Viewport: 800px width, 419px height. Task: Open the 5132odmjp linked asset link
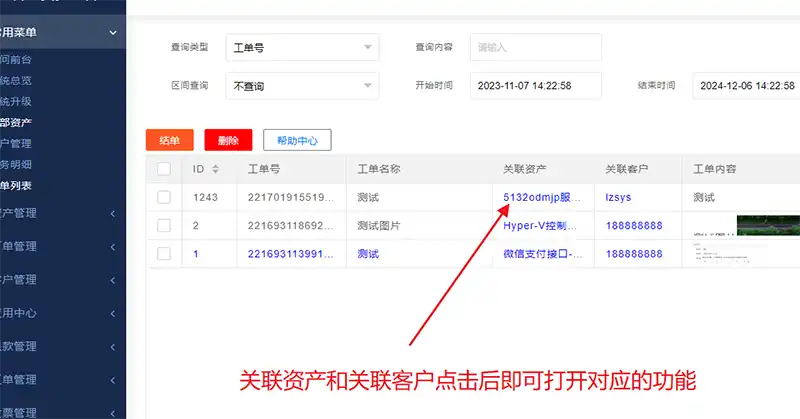pyautogui.click(x=539, y=198)
